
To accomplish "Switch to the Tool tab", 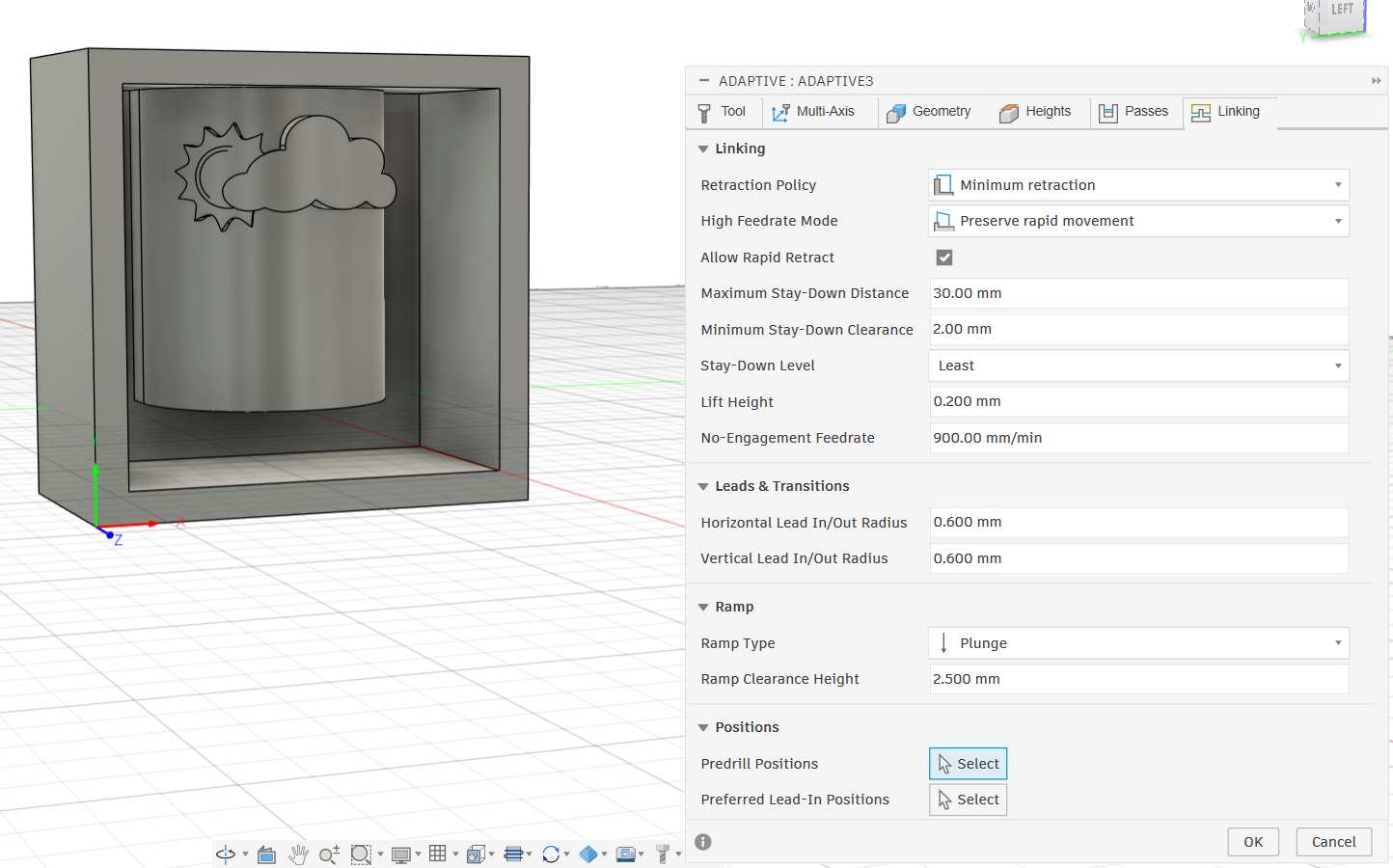I will coord(722,112).
